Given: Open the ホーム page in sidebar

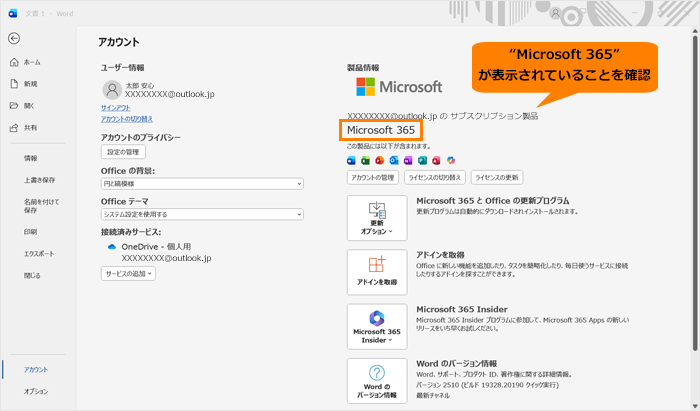Looking at the screenshot, I should 26,62.
